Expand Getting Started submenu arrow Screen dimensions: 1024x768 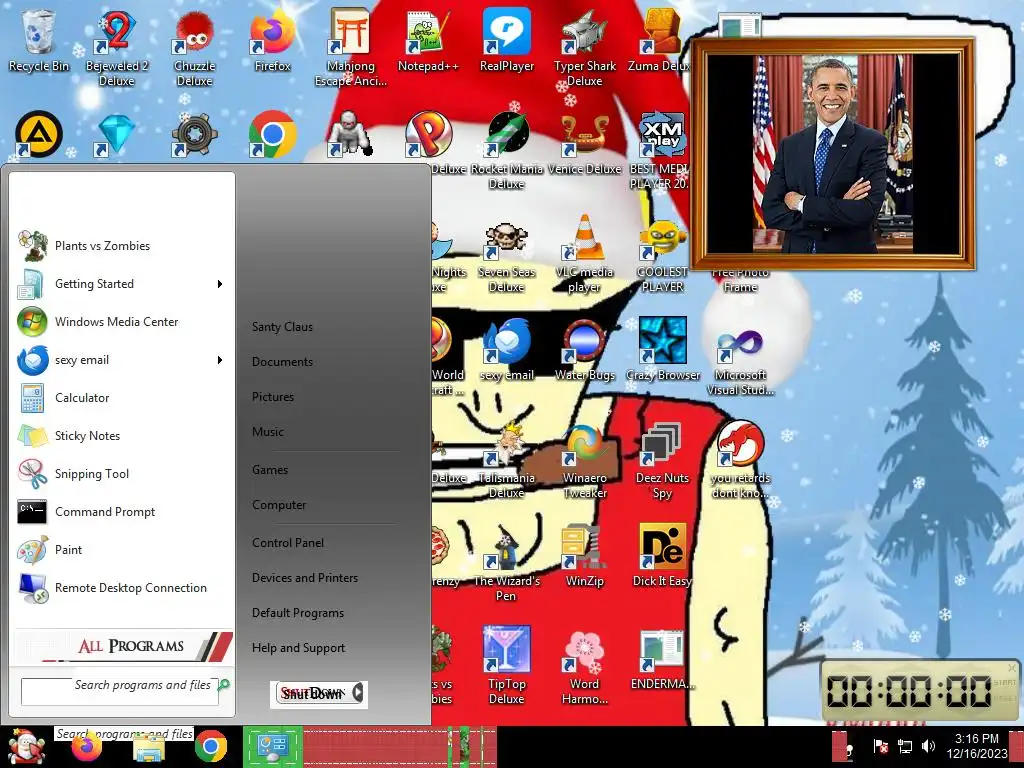[x=220, y=283]
